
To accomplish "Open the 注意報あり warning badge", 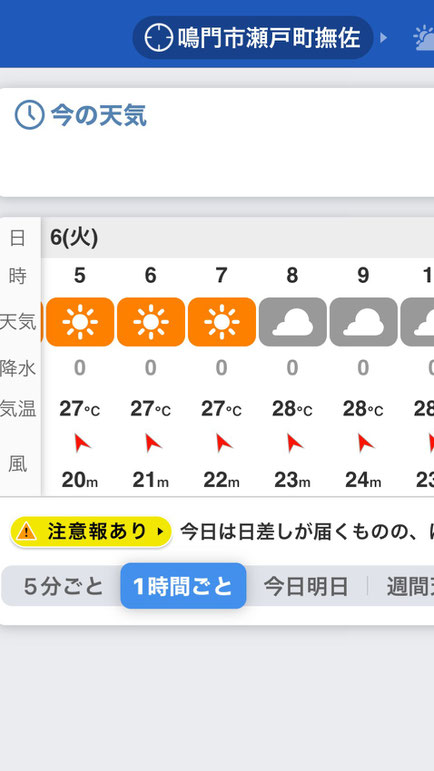I will click(91, 532).
